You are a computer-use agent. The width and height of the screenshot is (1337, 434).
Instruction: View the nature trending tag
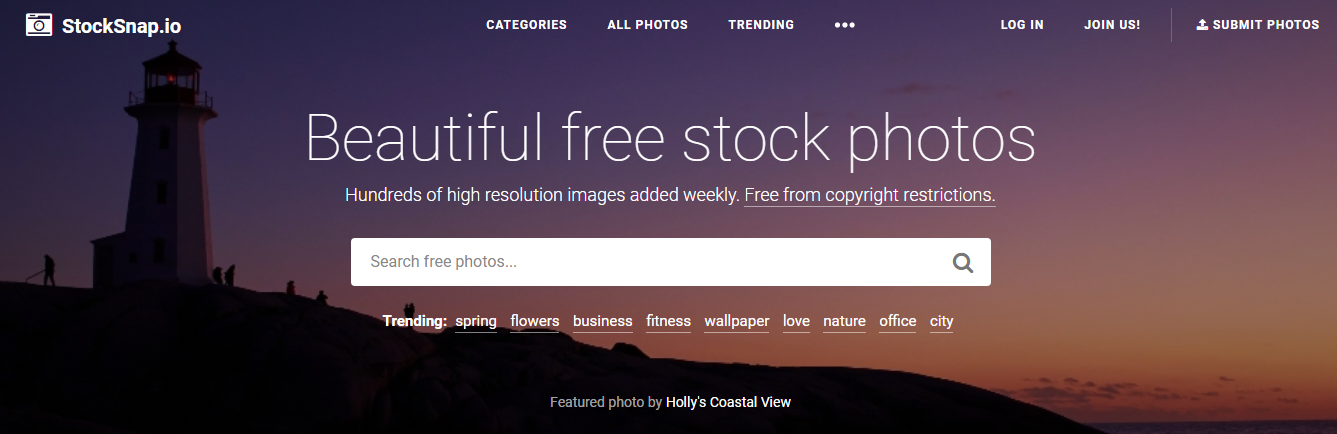(x=844, y=321)
